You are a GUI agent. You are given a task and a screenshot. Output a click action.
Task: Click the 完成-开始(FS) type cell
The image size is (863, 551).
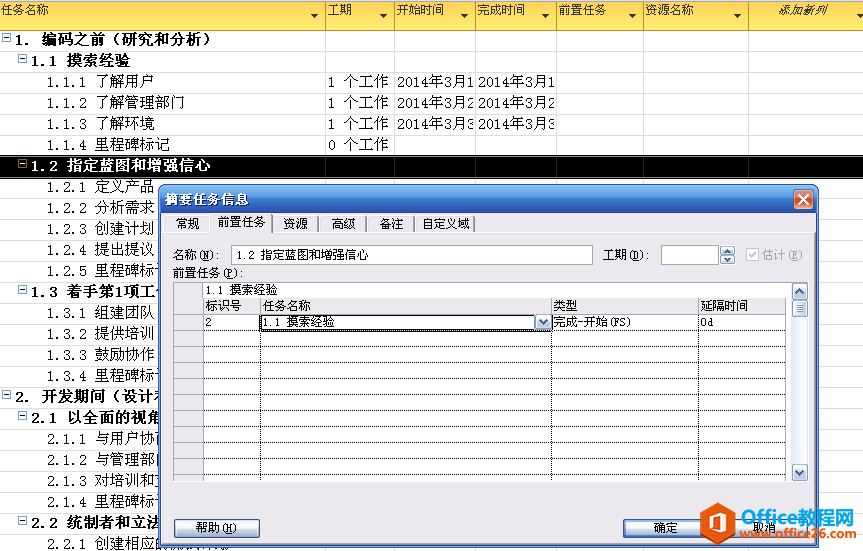pyautogui.click(x=625, y=323)
